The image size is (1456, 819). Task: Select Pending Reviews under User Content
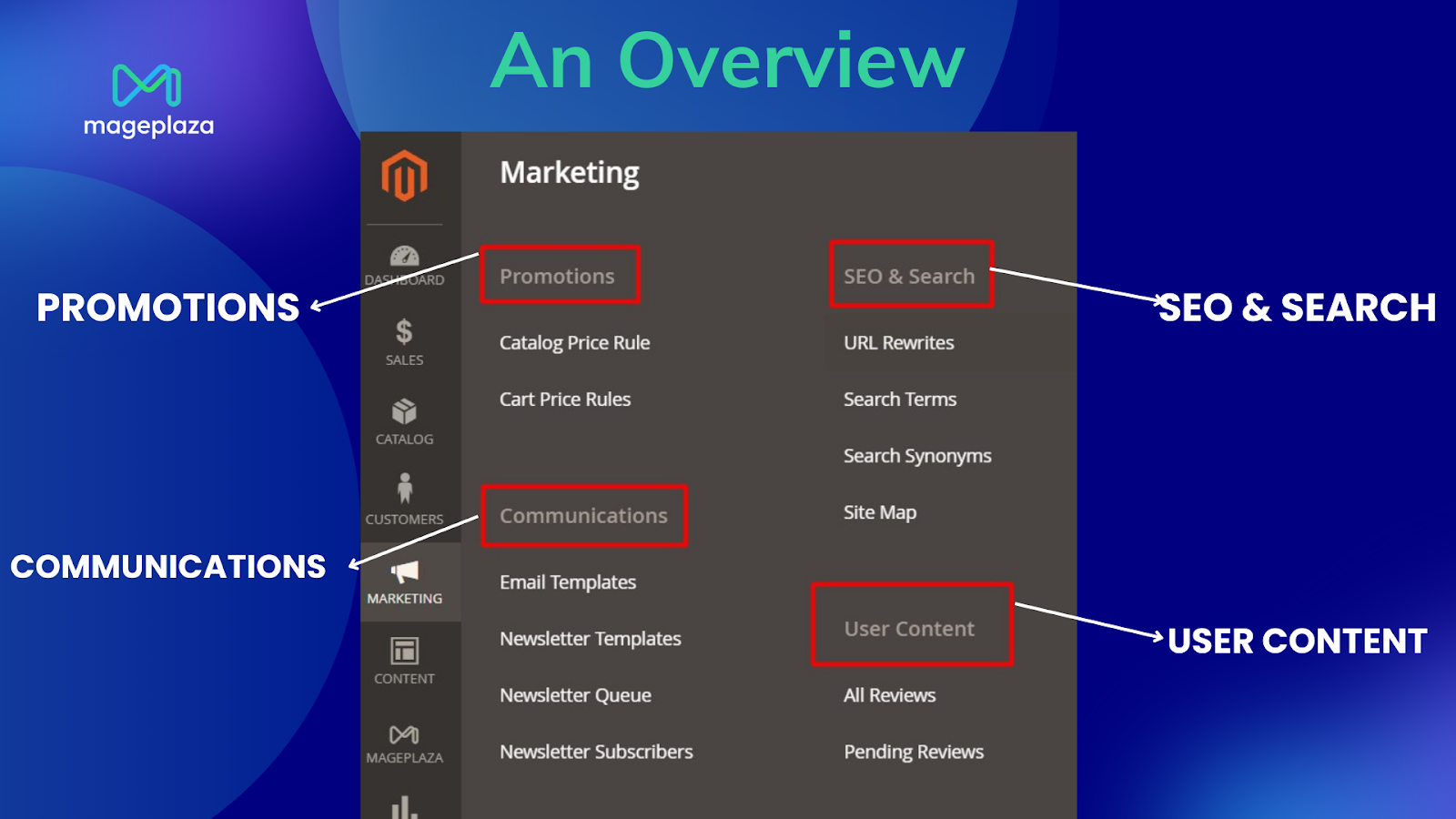[913, 751]
